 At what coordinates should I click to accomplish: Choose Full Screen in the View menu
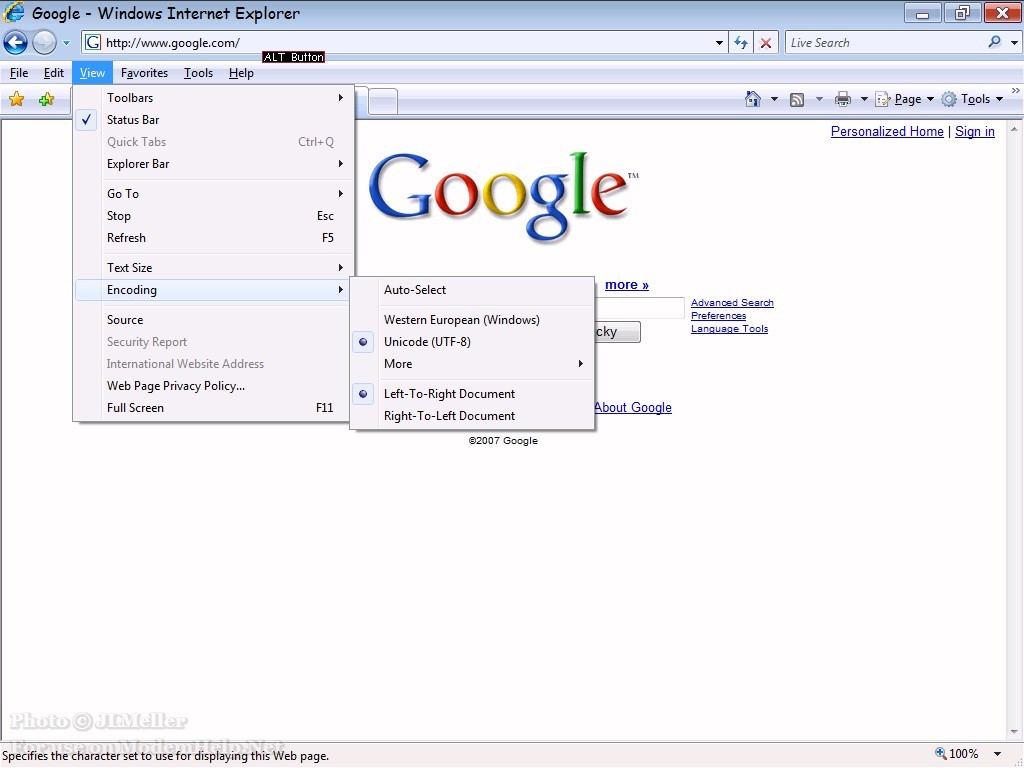click(x=213, y=408)
